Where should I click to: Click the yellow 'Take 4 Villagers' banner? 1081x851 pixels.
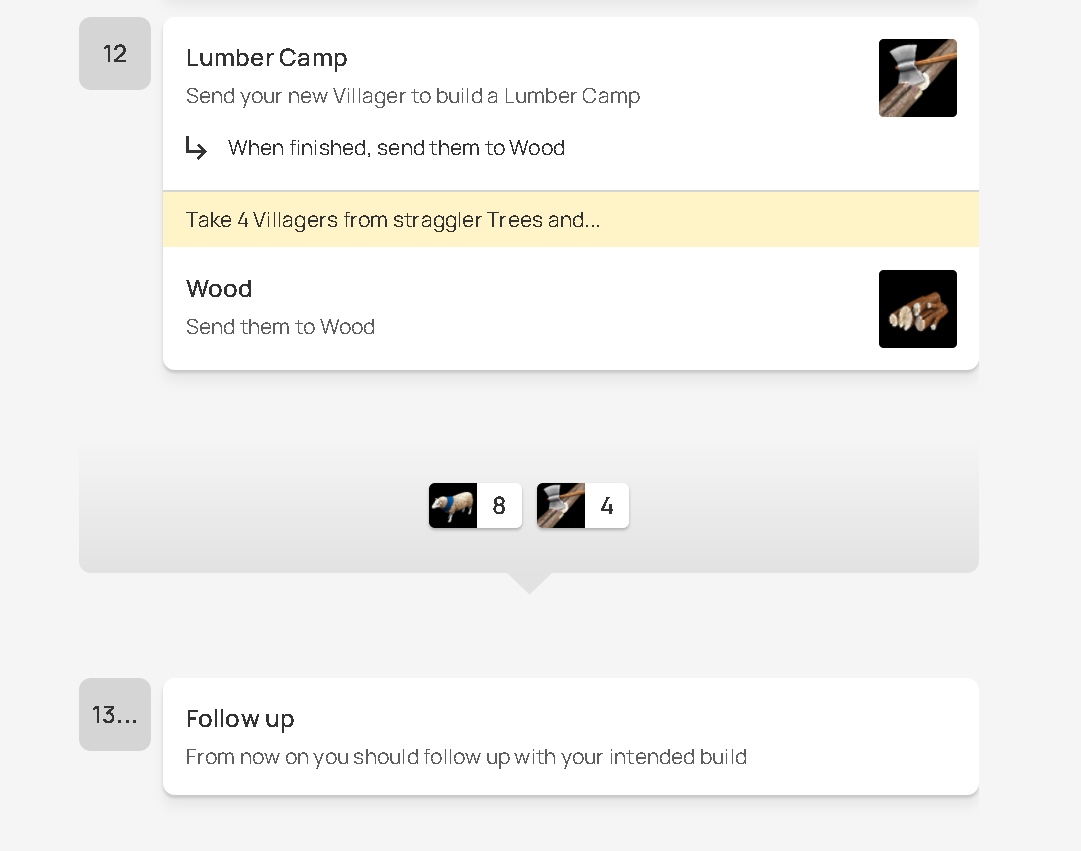[570, 220]
